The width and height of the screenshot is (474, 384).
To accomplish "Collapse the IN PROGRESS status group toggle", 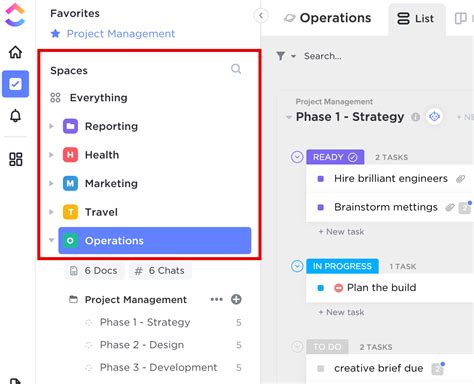I will click(x=297, y=266).
